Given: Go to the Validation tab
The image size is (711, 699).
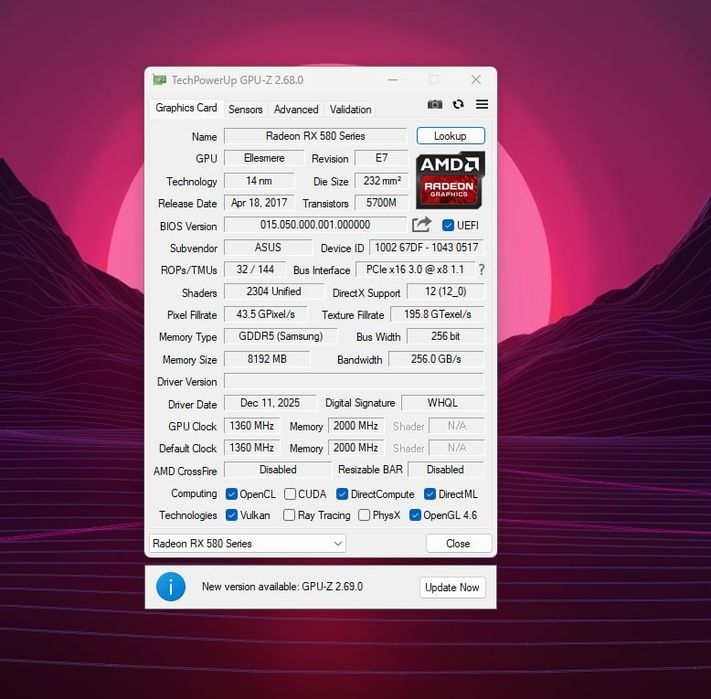Looking at the screenshot, I should [351, 109].
